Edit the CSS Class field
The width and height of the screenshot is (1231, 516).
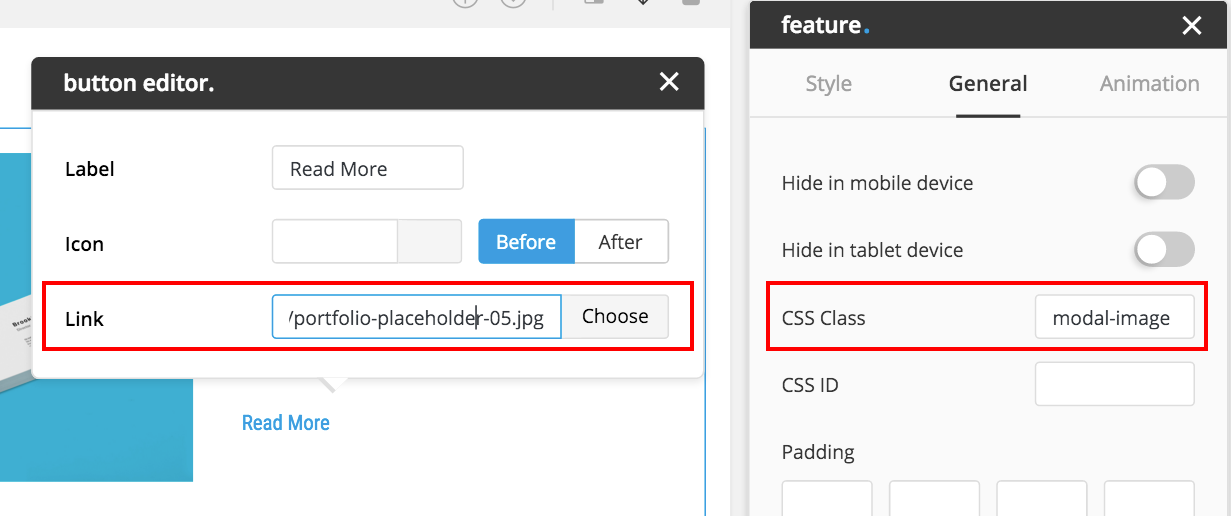click(x=1114, y=318)
